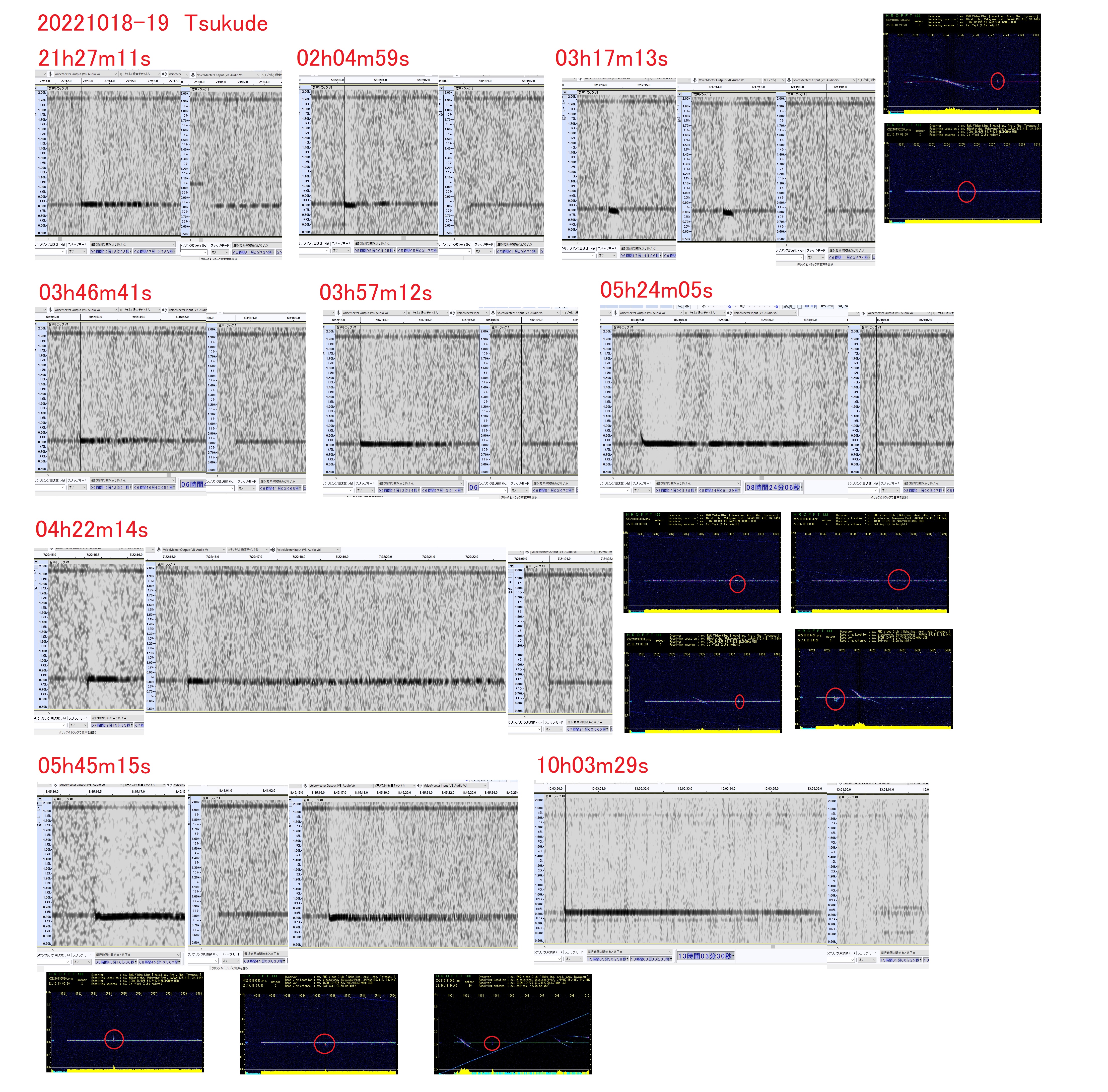
Task: Open the '1(モノラル) 録音チャンネル' dropdown in the 21h27m11s panel
Action: coord(141,74)
